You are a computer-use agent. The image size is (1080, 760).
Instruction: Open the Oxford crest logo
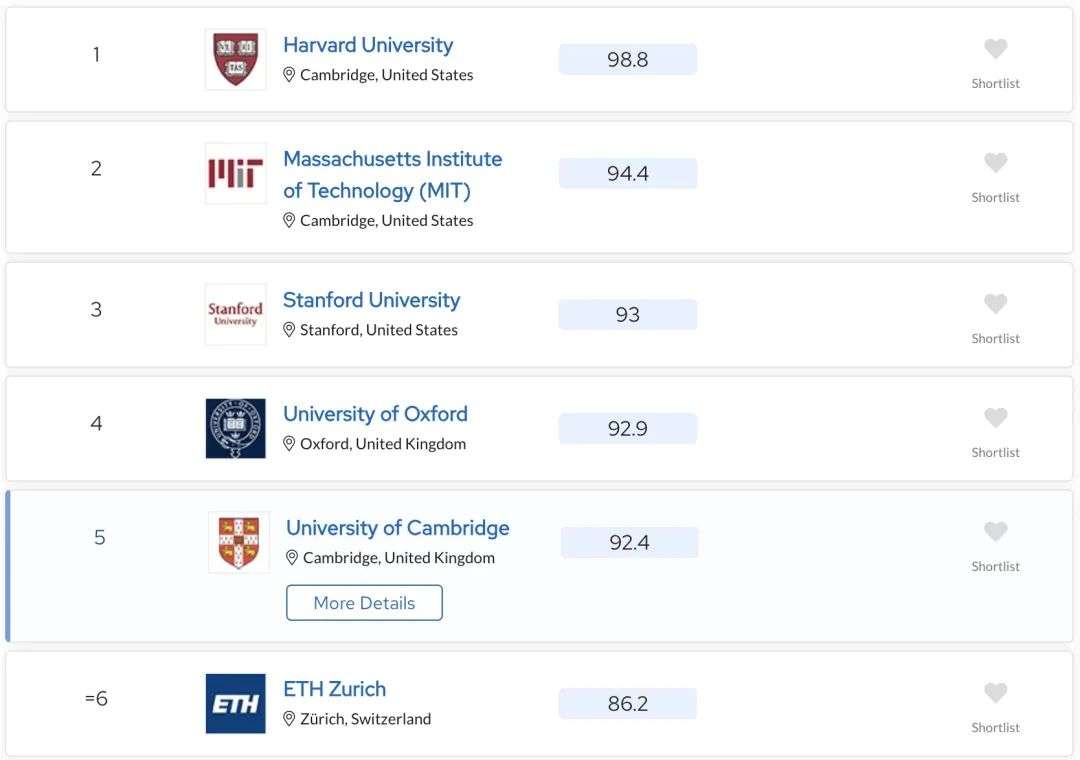[236, 429]
